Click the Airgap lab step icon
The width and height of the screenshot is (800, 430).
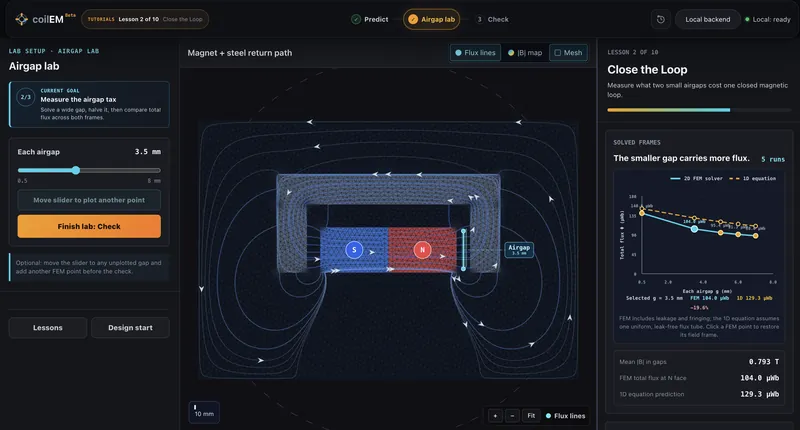click(413, 19)
